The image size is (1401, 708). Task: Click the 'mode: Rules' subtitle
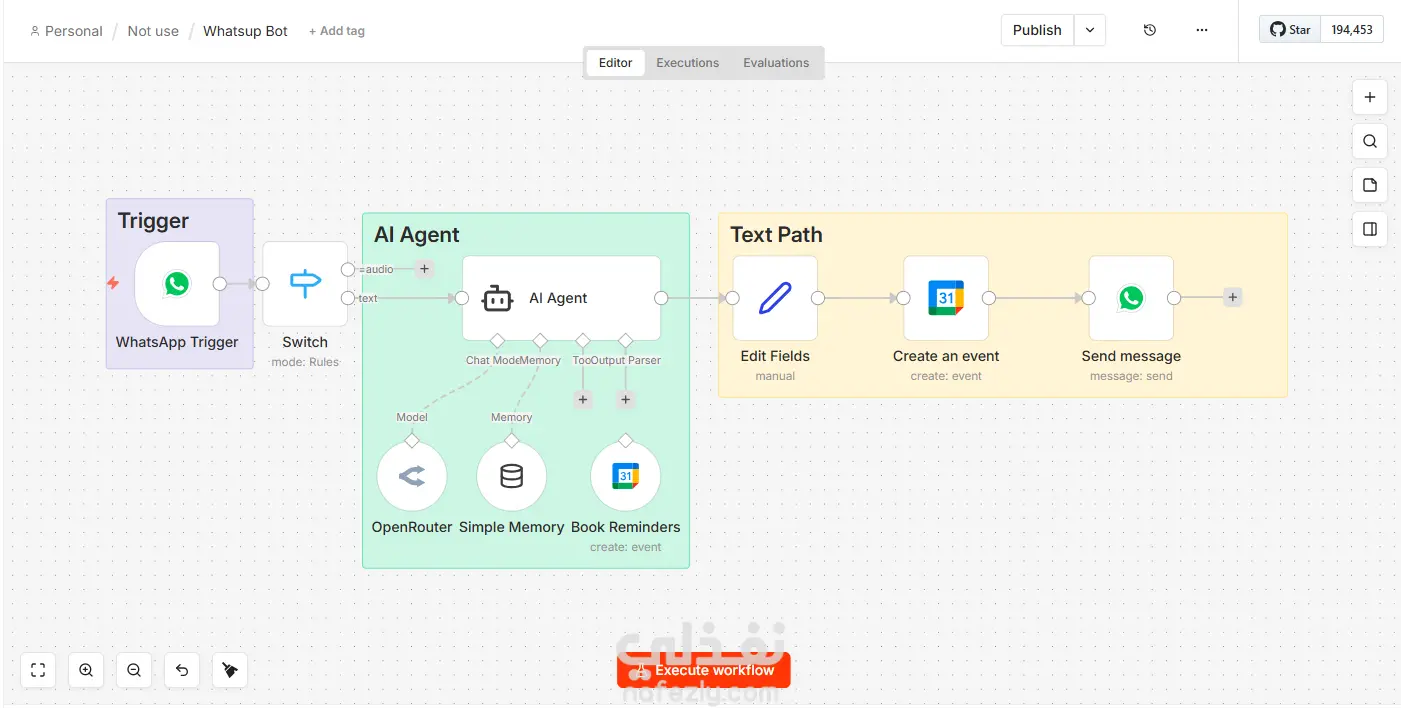click(x=305, y=362)
